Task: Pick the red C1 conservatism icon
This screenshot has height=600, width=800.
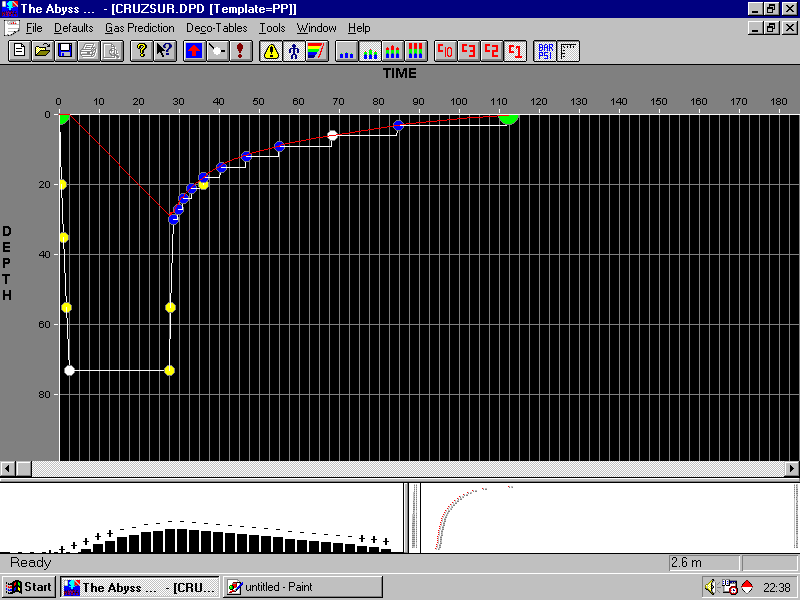Action: 515,51
